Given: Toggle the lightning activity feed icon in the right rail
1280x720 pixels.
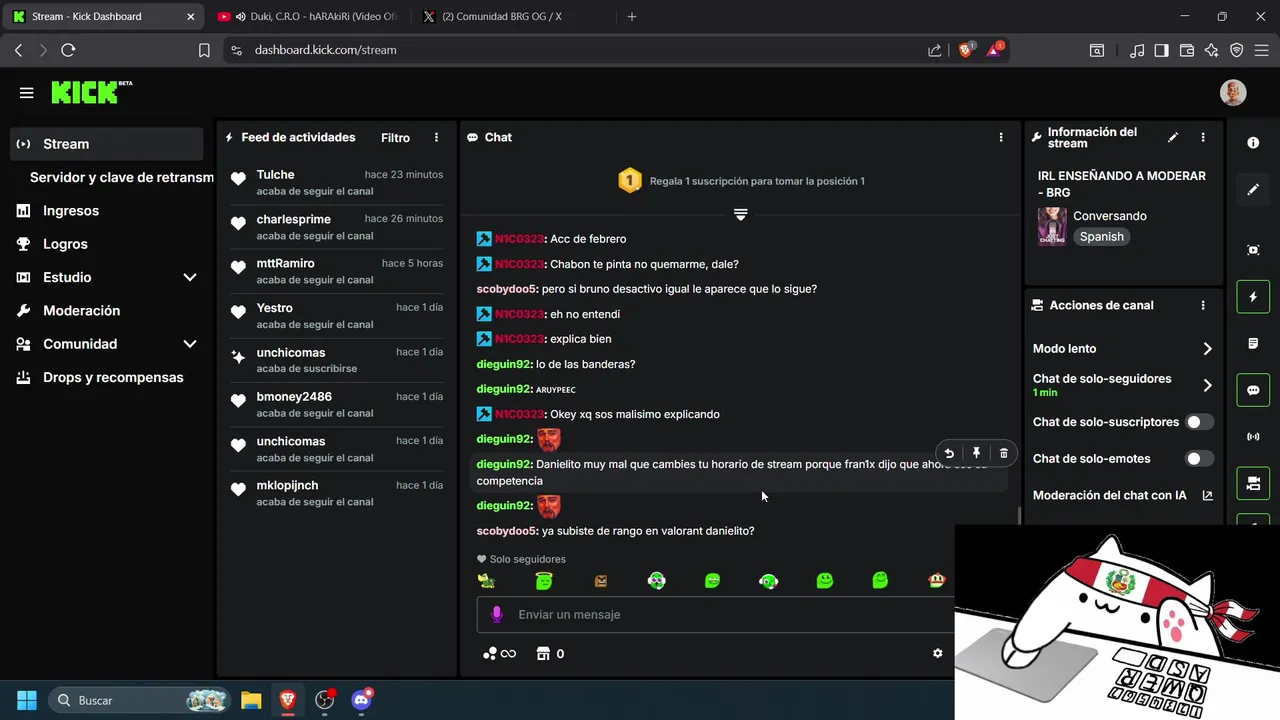Looking at the screenshot, I should tap(1253, 297).
